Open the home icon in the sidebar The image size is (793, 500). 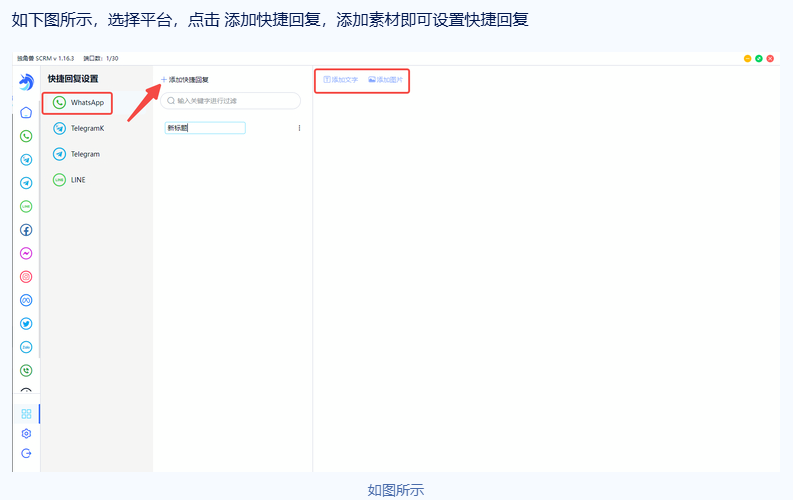coord(26,112)
